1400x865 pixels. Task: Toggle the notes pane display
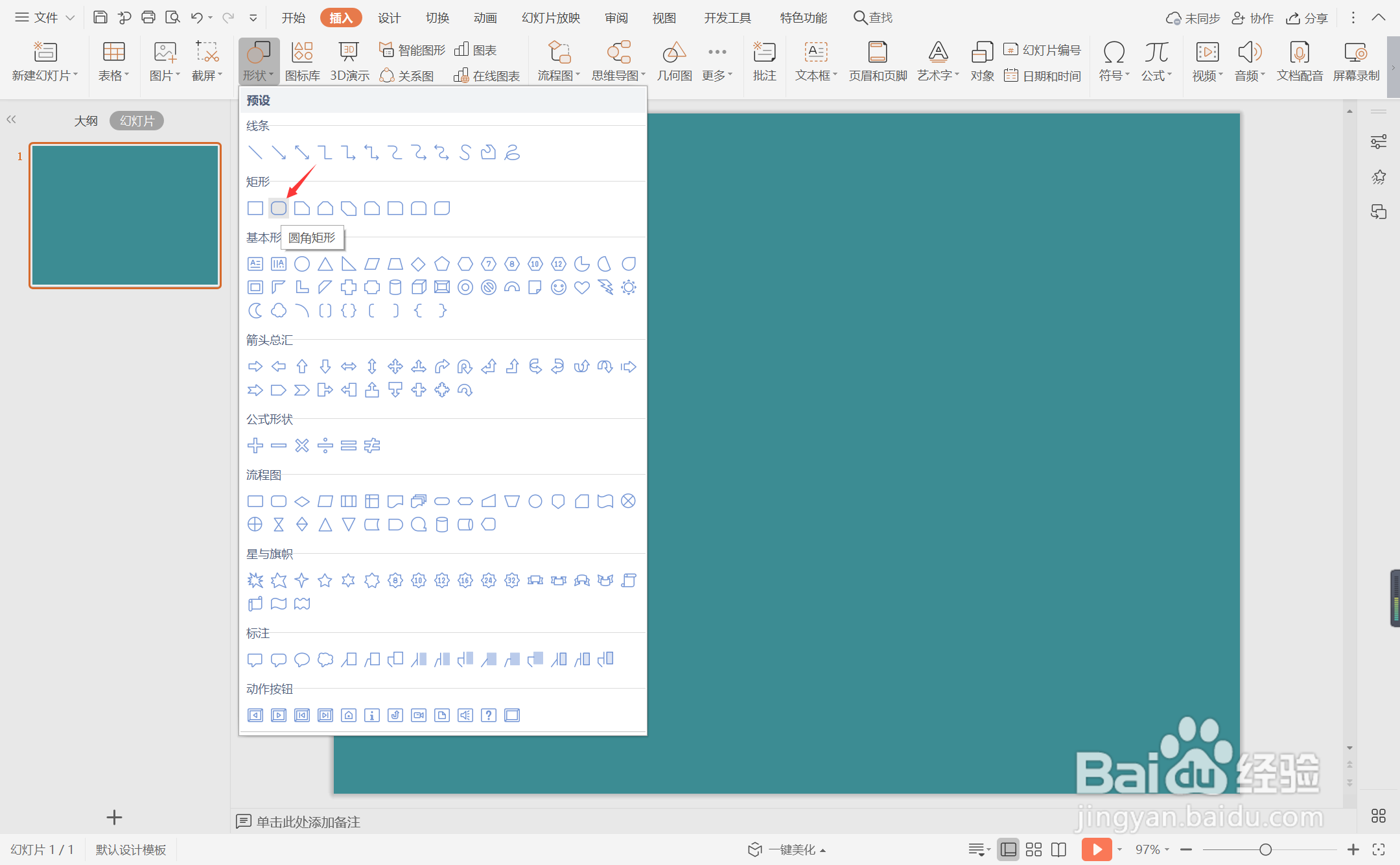pyautogui.click(x=979, y=849)
